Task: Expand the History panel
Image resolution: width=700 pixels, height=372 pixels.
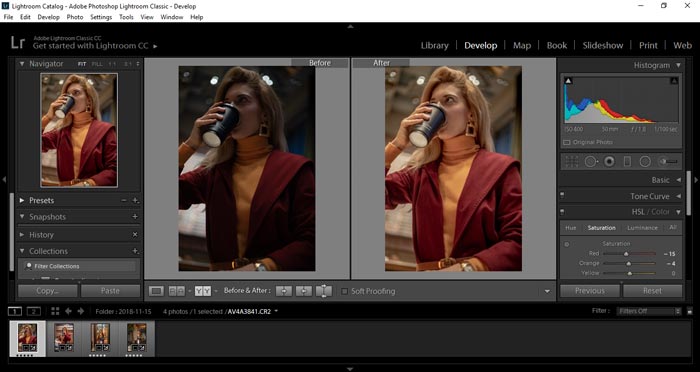Action: tap(21, 234)
